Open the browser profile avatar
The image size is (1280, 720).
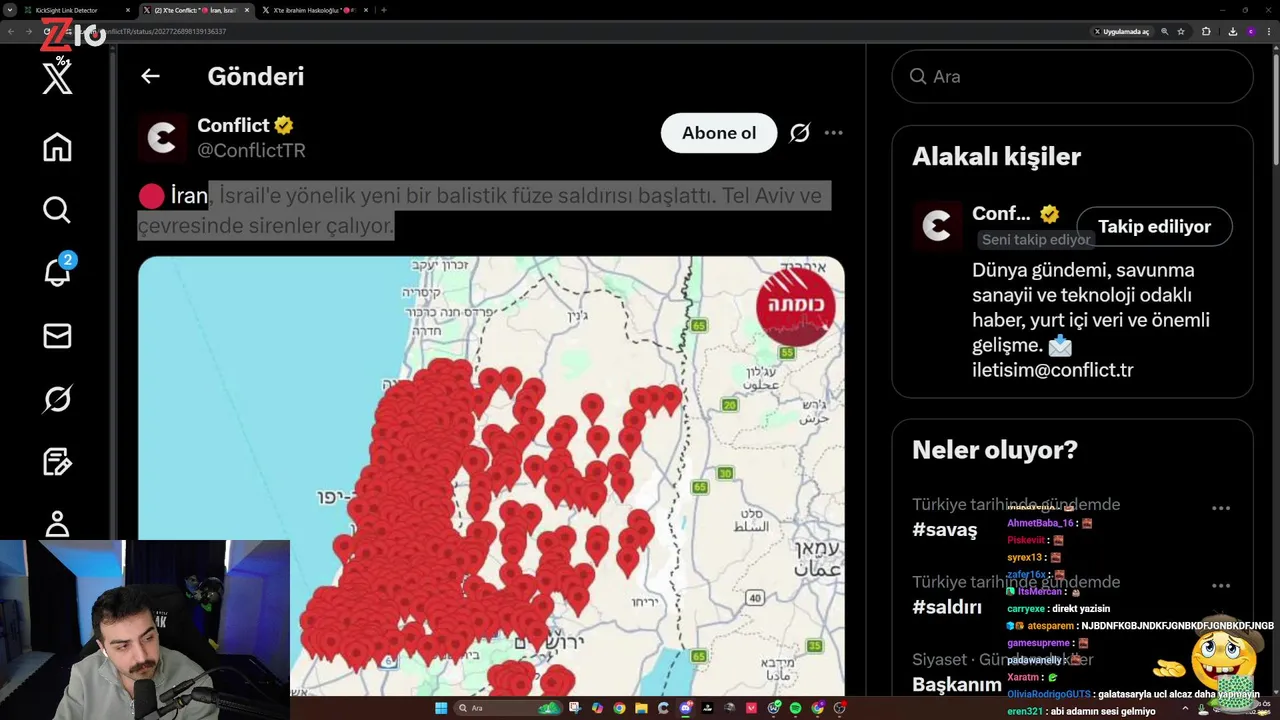coord(1251,32)
